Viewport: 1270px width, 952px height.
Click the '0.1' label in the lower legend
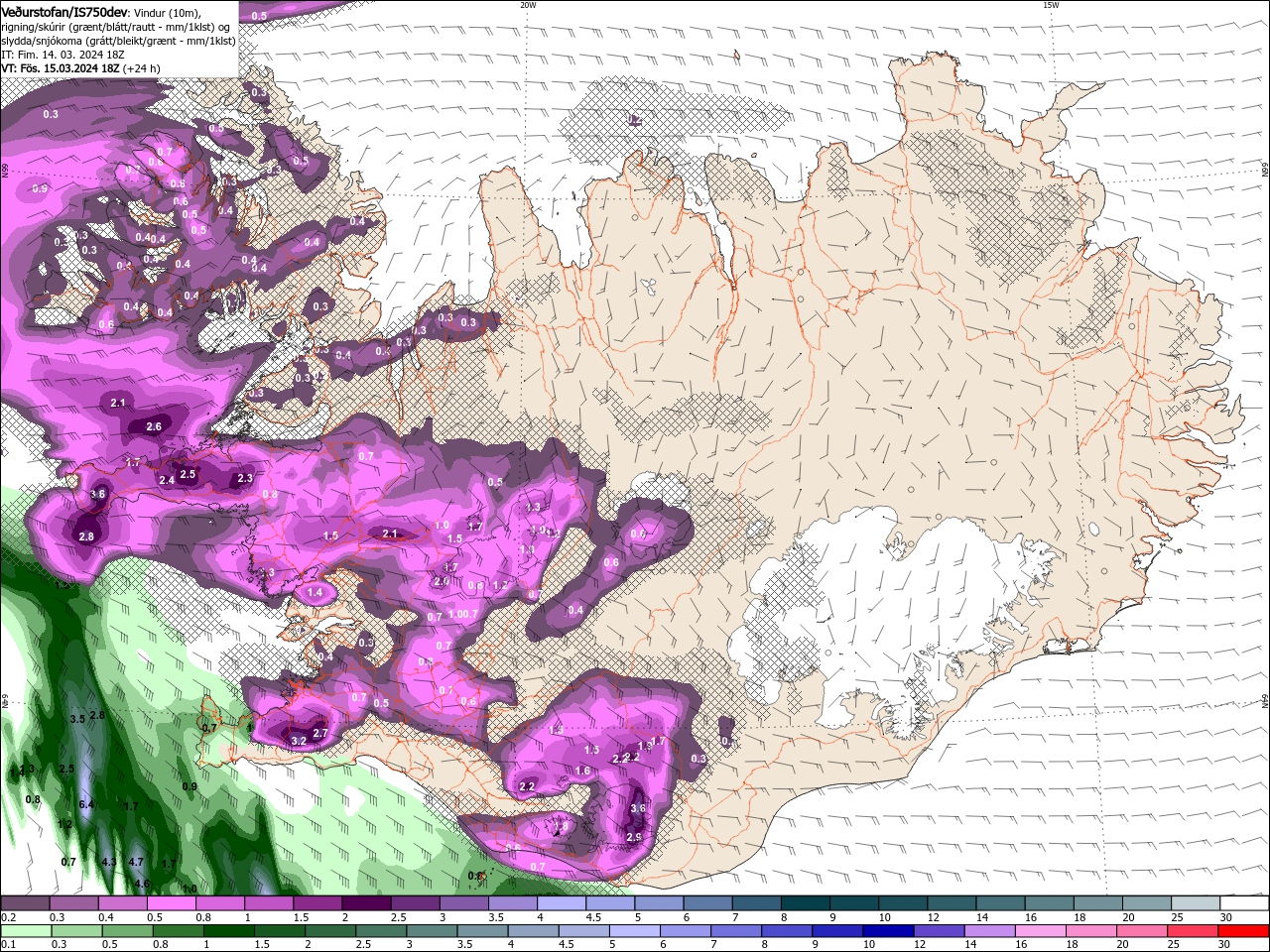tap(8, 944)
